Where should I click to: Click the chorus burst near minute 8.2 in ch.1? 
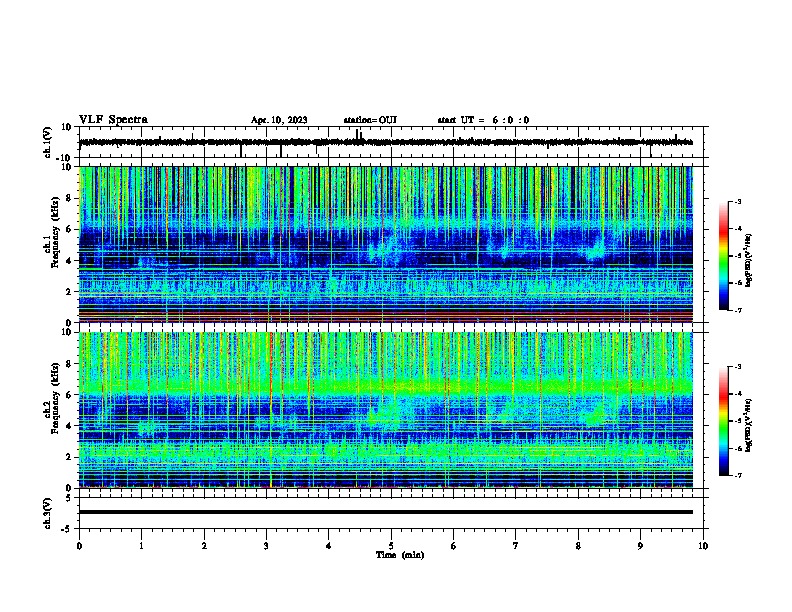[595, 250]
